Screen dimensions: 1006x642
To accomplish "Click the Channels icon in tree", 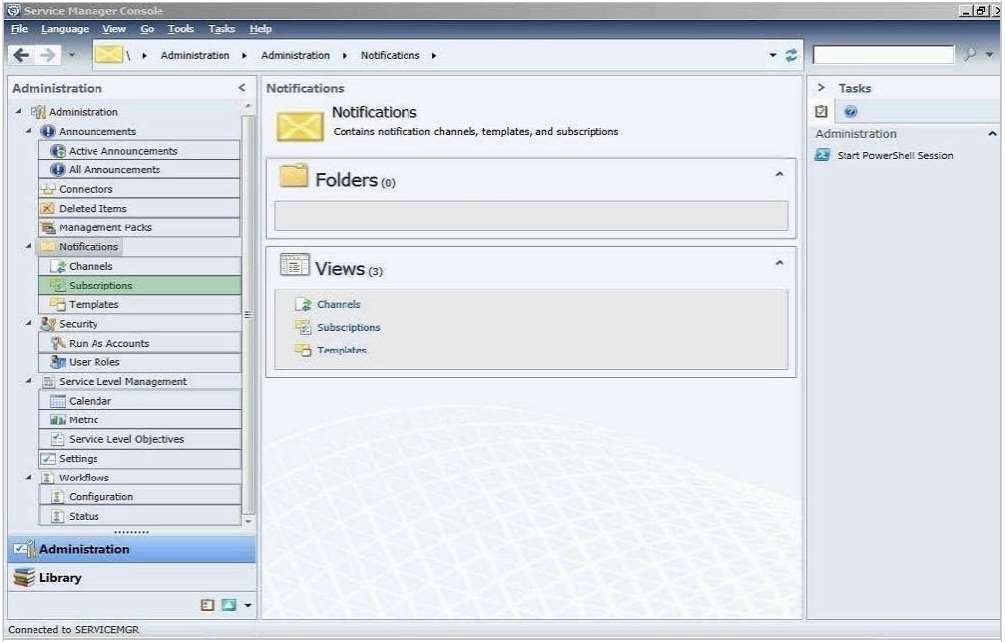I will pos(58,266).
